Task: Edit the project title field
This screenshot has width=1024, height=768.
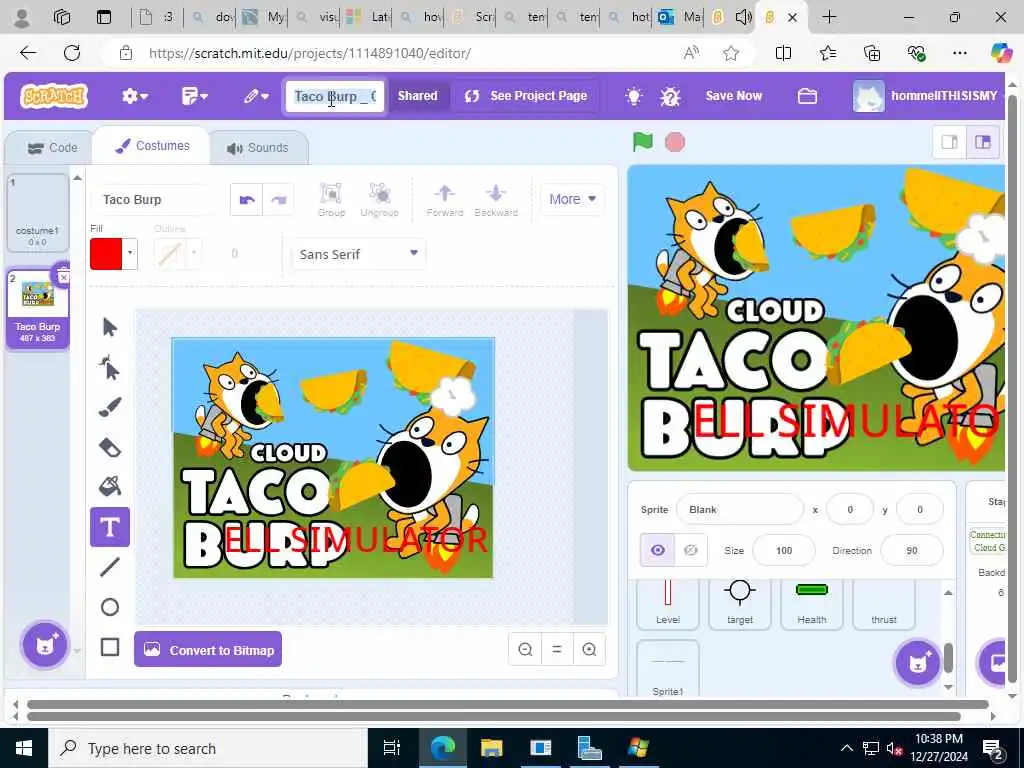Action: [x=334, y=96]
